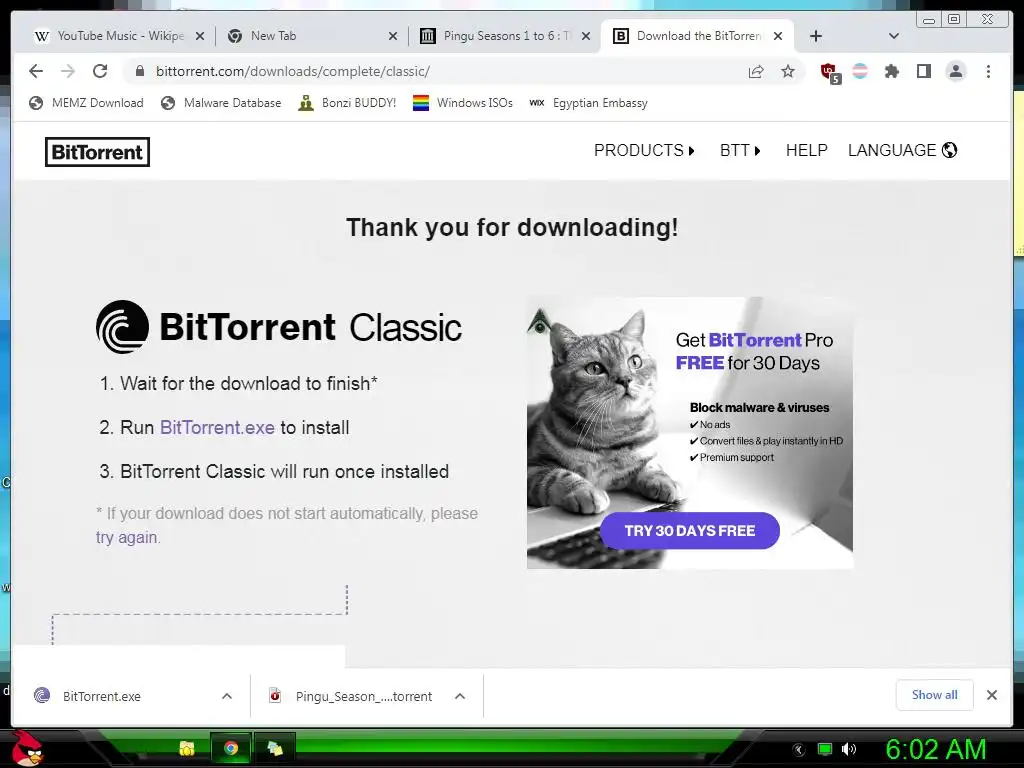
Task: Open downloaded BitTorrent.exe file
Action: pyautogui.click(x=102, y=696)
